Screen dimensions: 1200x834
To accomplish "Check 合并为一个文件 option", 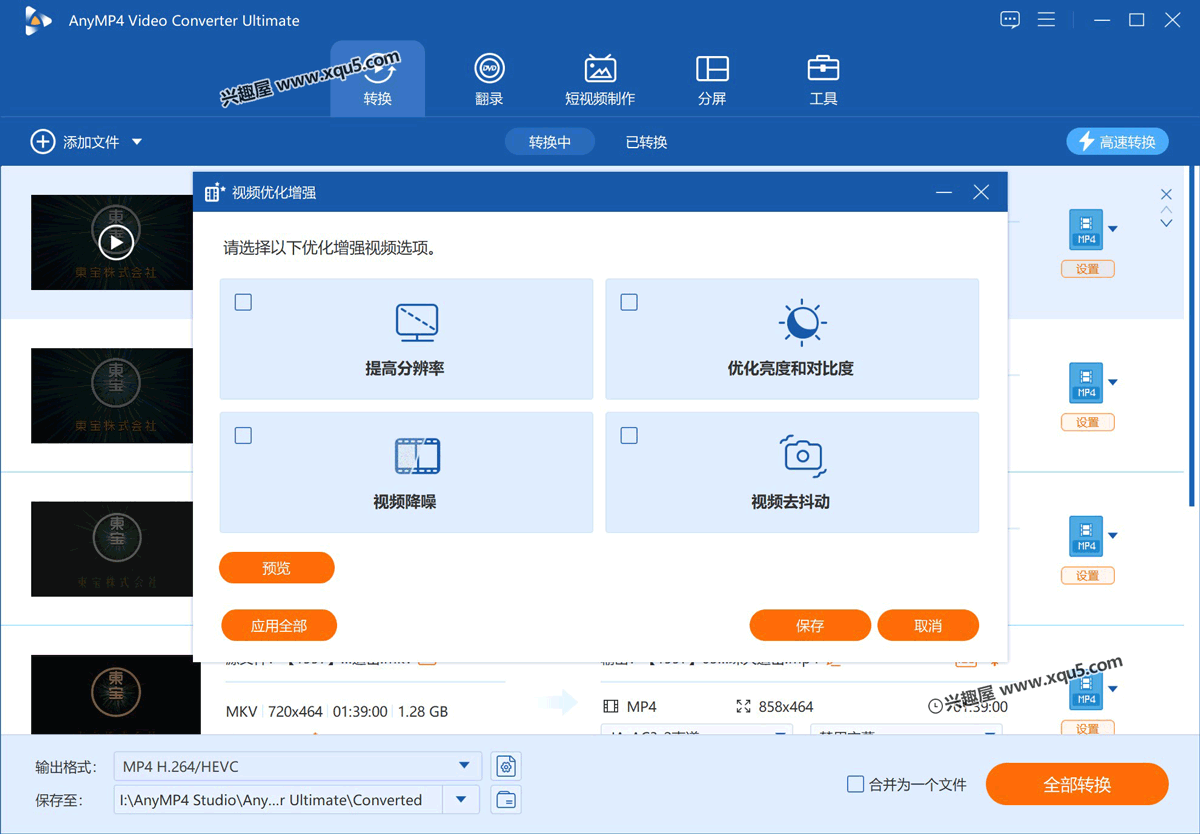I will pos(855,784).
